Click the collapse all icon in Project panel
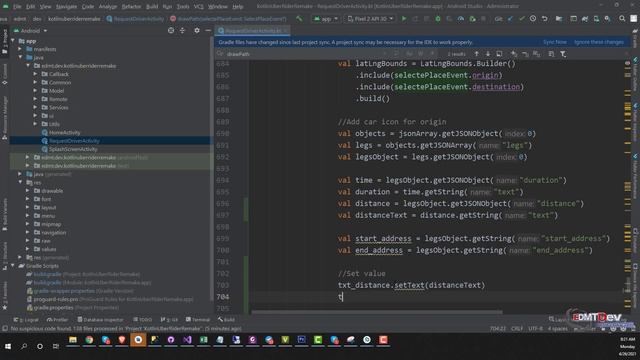This screenshot has height=360, width=640. point(182,31)
